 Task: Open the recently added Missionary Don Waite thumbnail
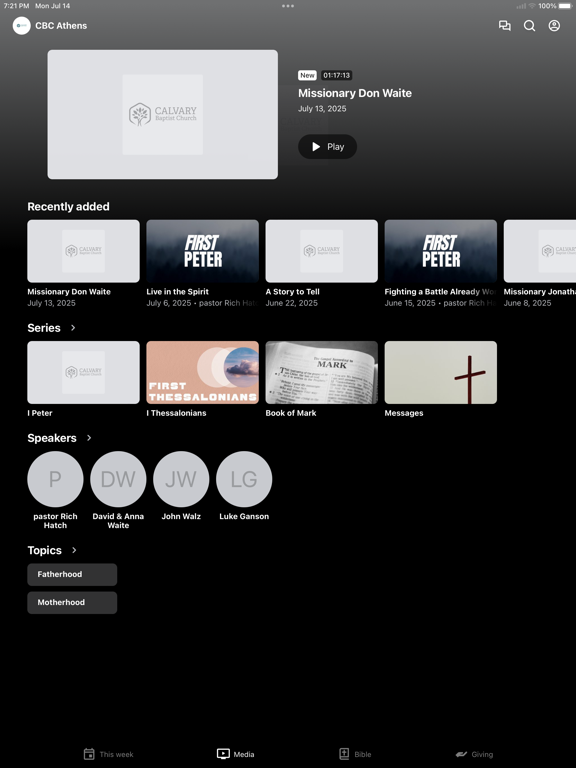(x=83, y=251)
